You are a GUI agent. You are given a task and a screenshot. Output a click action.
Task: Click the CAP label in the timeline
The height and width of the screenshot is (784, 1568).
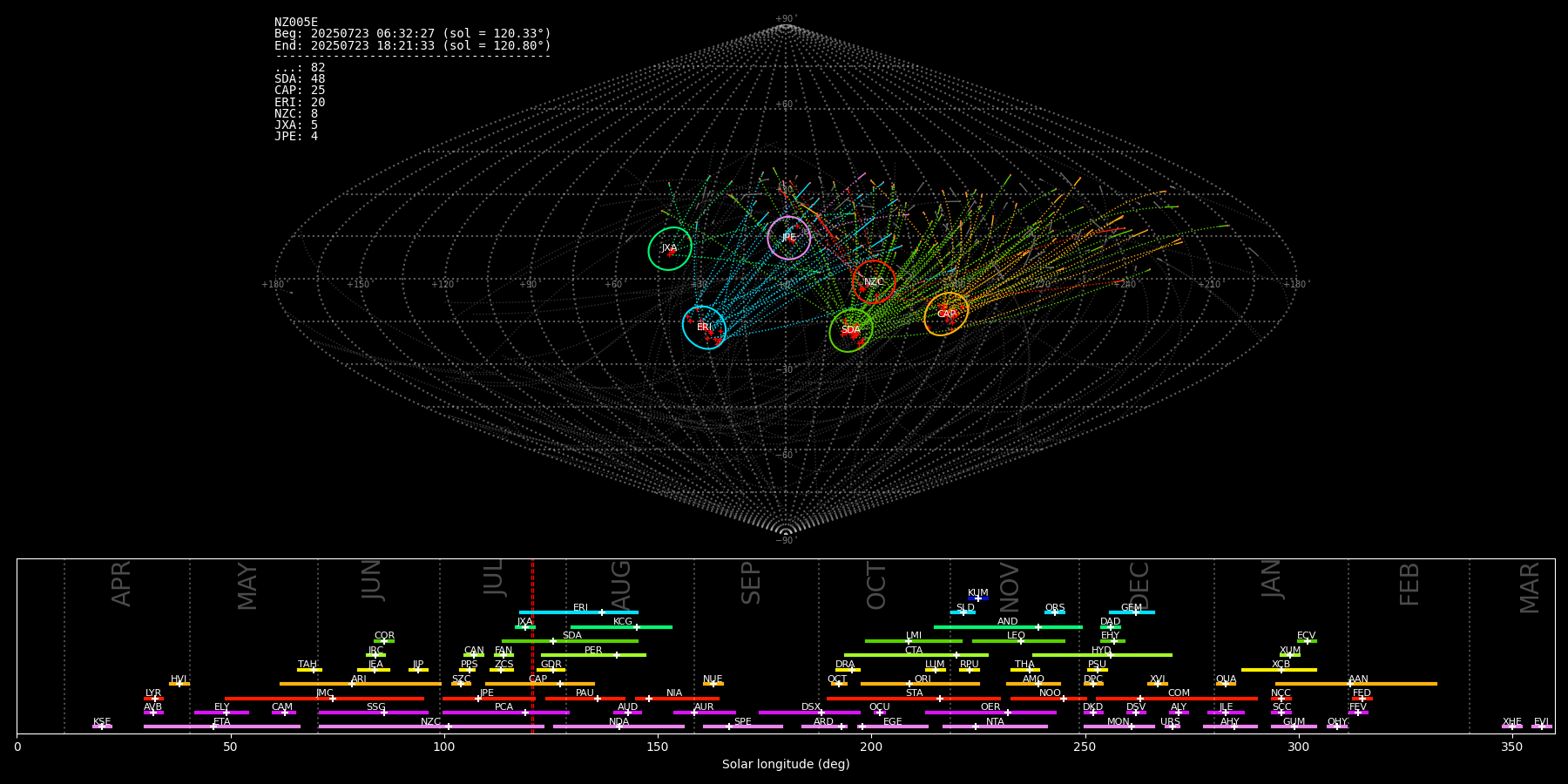click(538, 679)
